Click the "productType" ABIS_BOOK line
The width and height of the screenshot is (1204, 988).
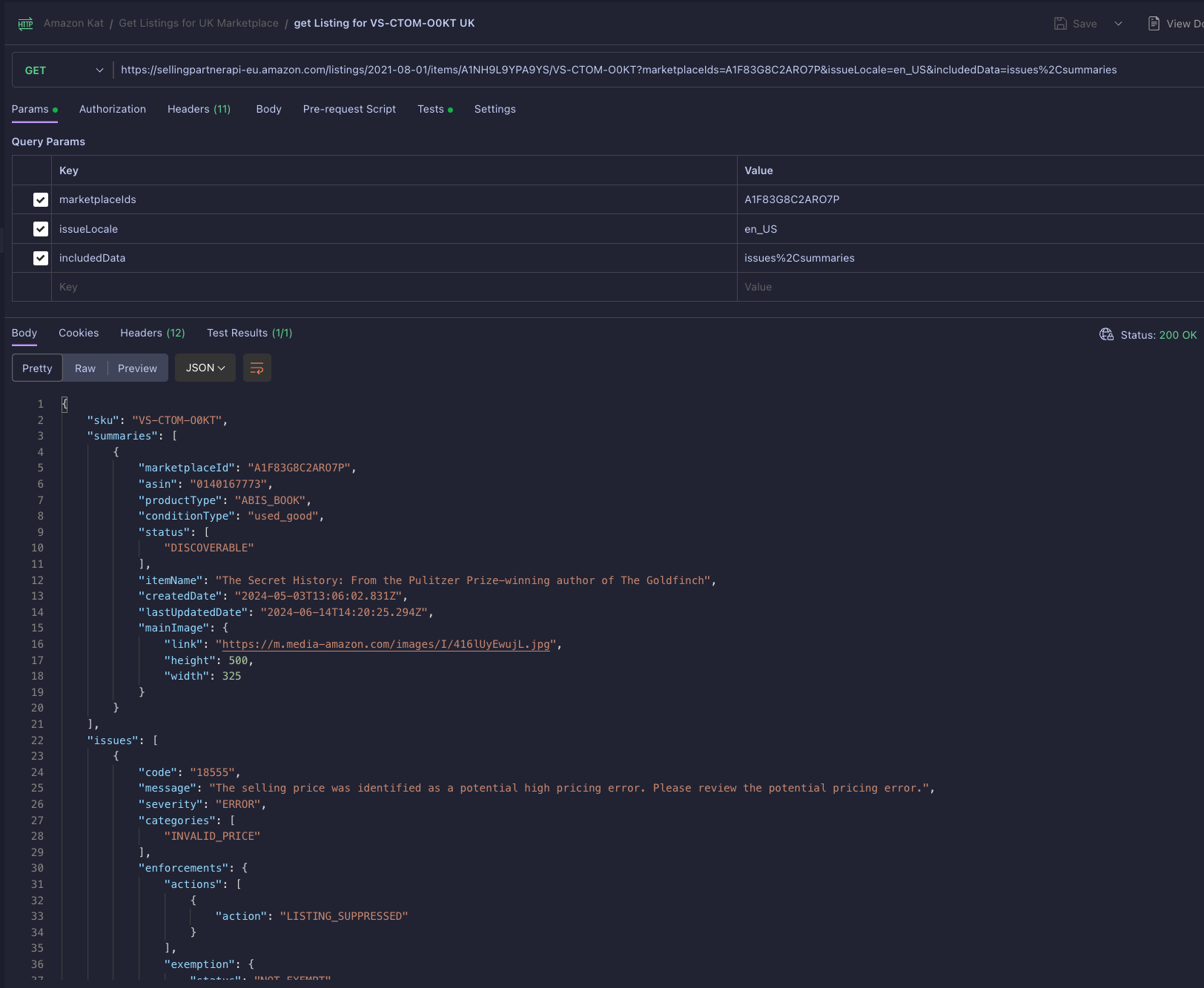coord(225,500)
